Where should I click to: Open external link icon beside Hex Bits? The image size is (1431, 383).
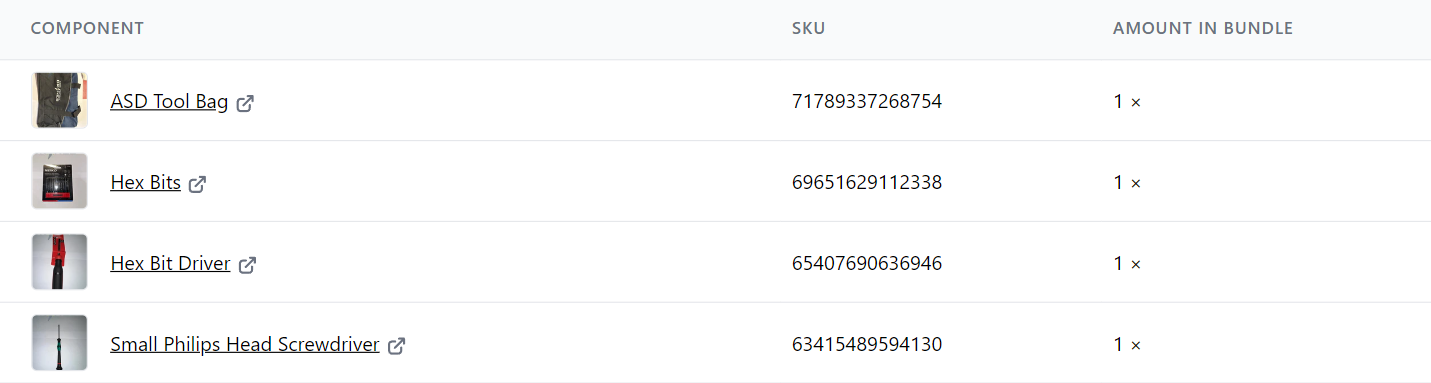tap(197, 184)
